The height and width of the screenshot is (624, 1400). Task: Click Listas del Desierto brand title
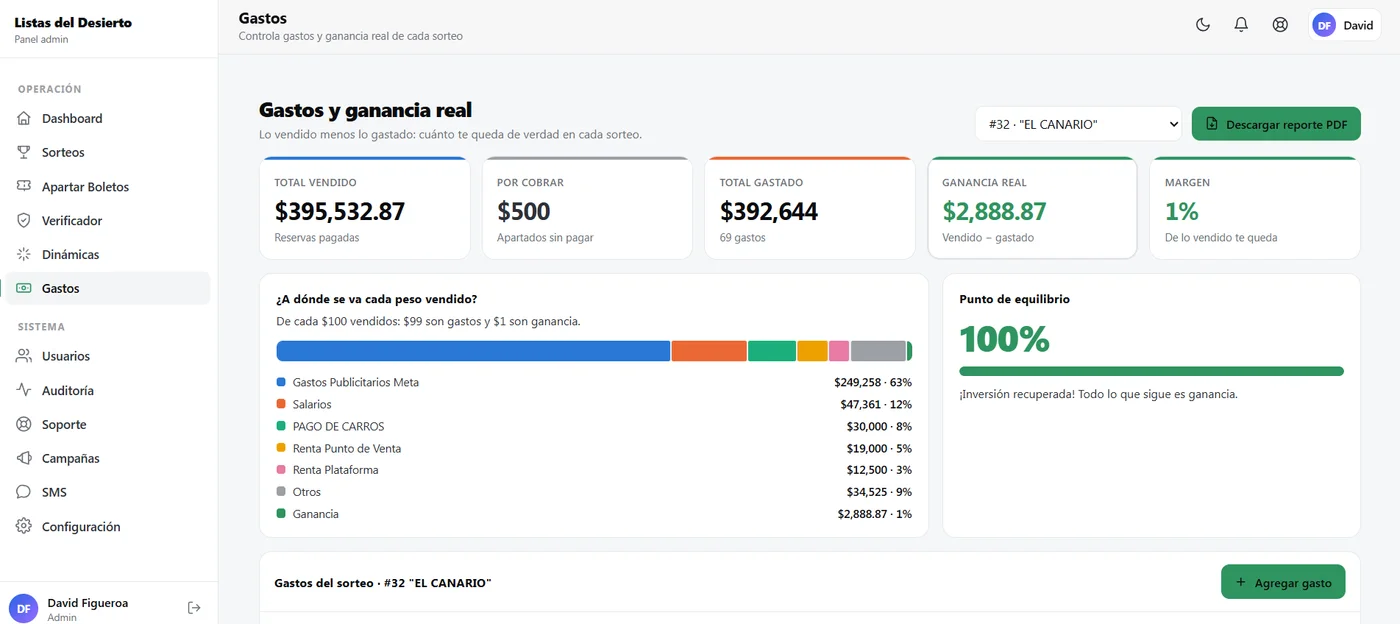(73, 22)
